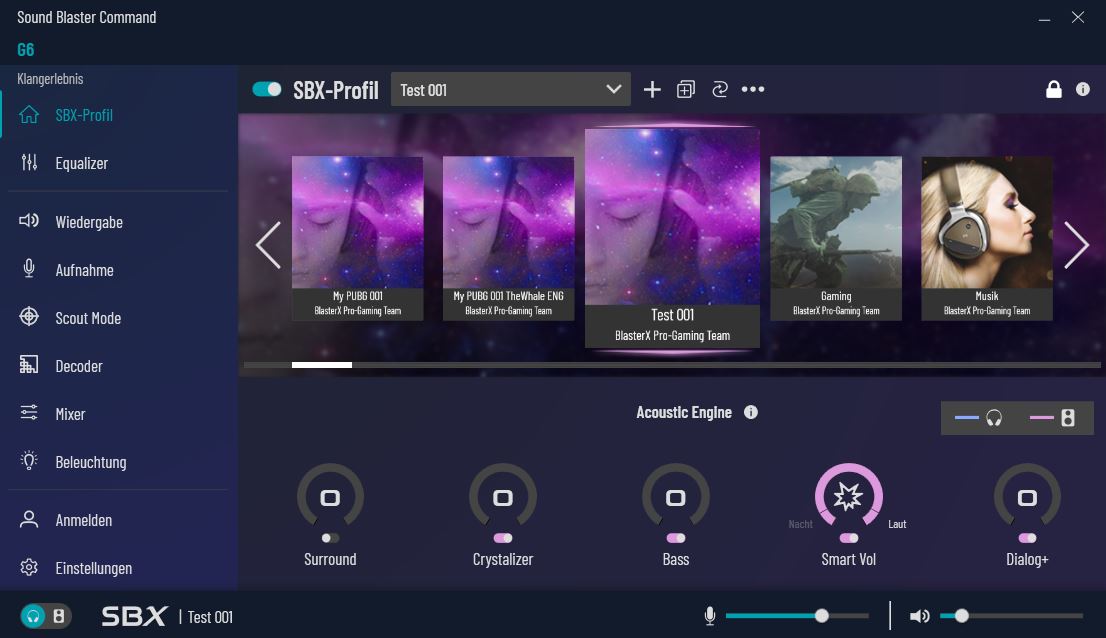Select the Gaming profile card
Viewport: 1106px width, 638px height.
click(x=836, y=238)
